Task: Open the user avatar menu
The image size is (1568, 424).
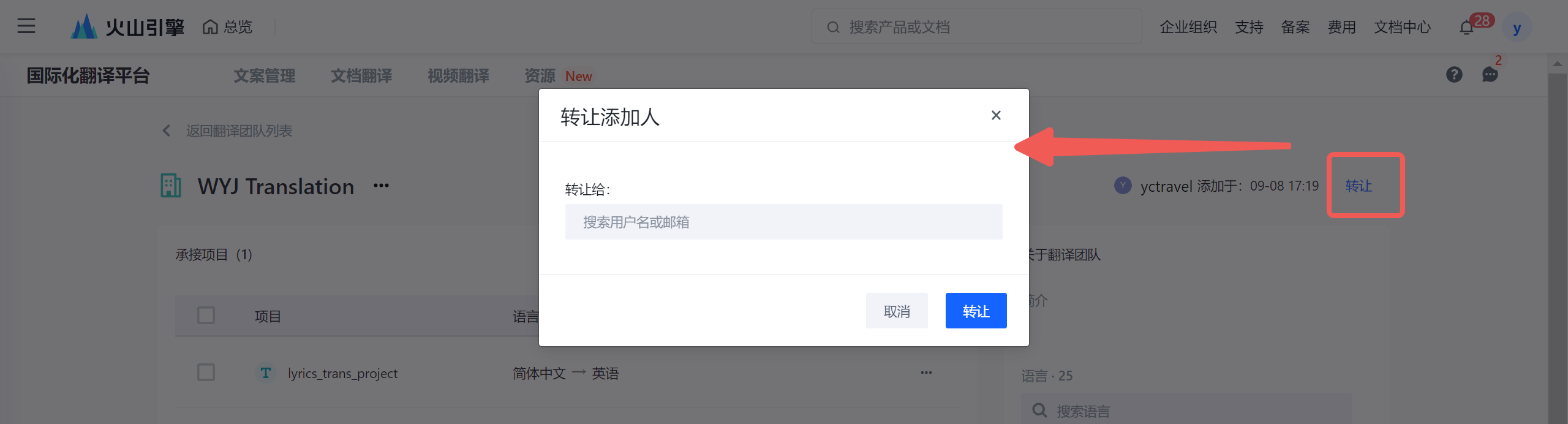Action: point(1517,28)
